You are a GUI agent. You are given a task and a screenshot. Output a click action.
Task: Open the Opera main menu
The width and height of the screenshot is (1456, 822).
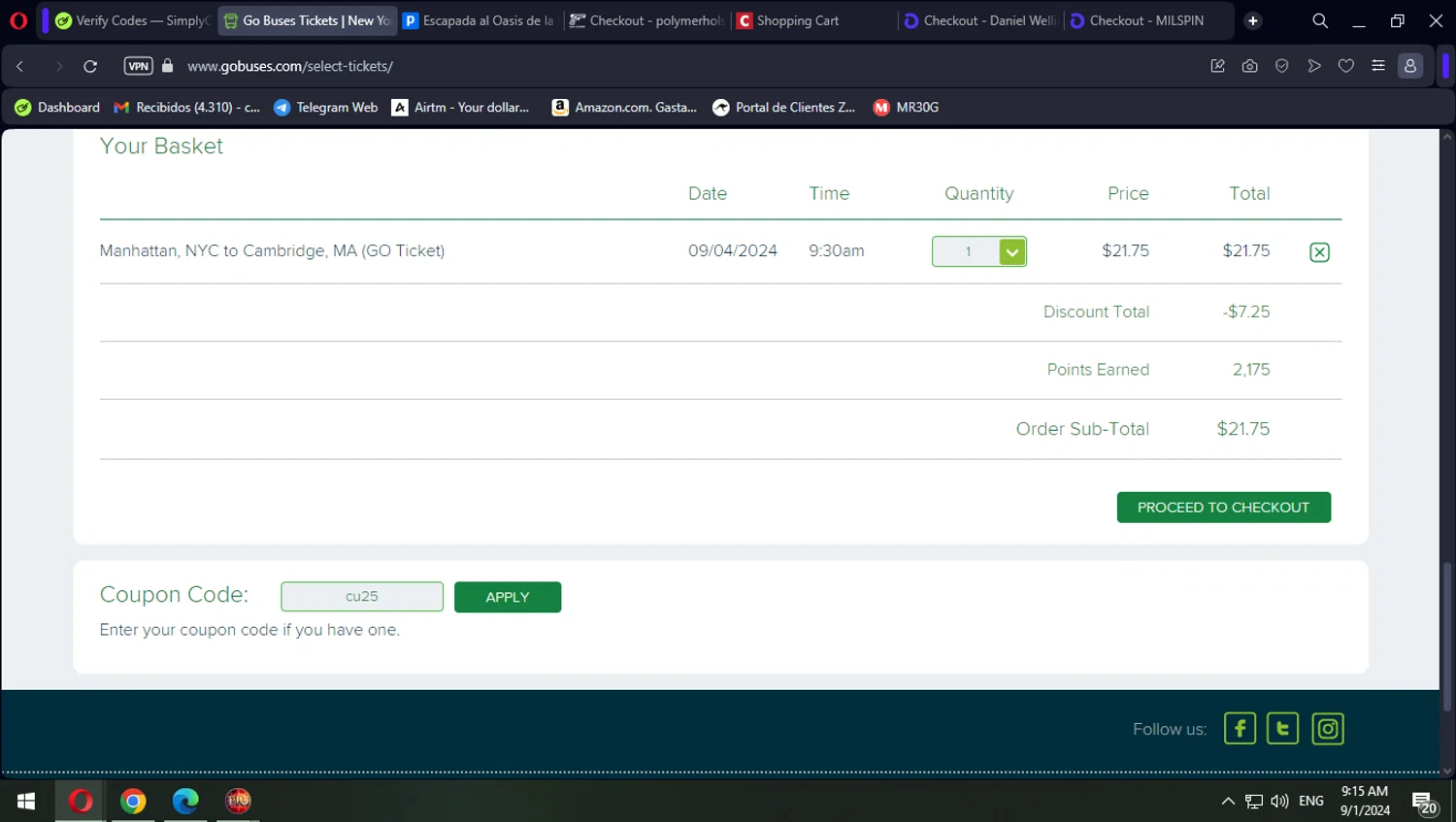pyautogui.click(x=18, y=20)
